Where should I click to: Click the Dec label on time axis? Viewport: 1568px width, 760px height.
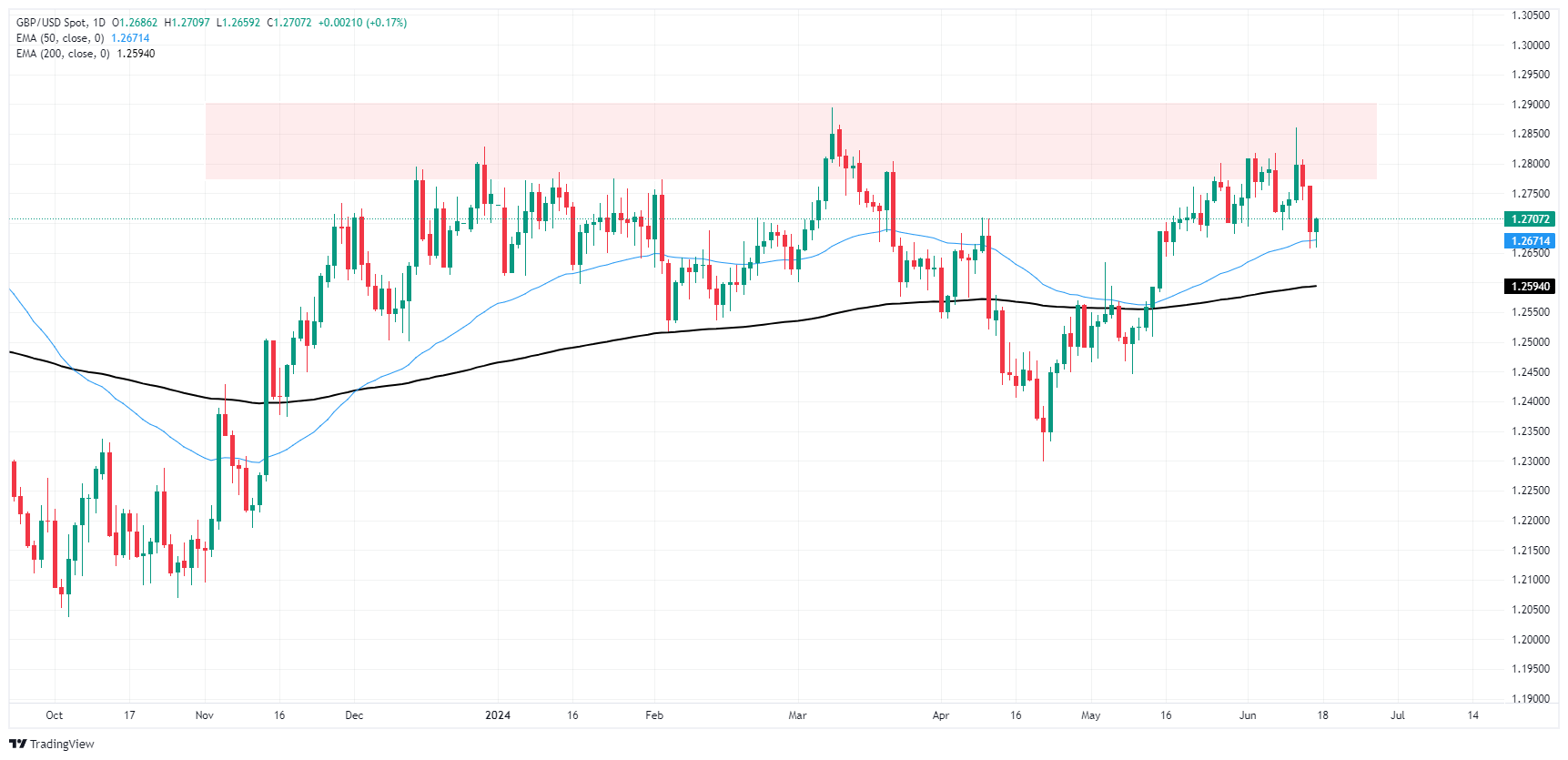354,715
